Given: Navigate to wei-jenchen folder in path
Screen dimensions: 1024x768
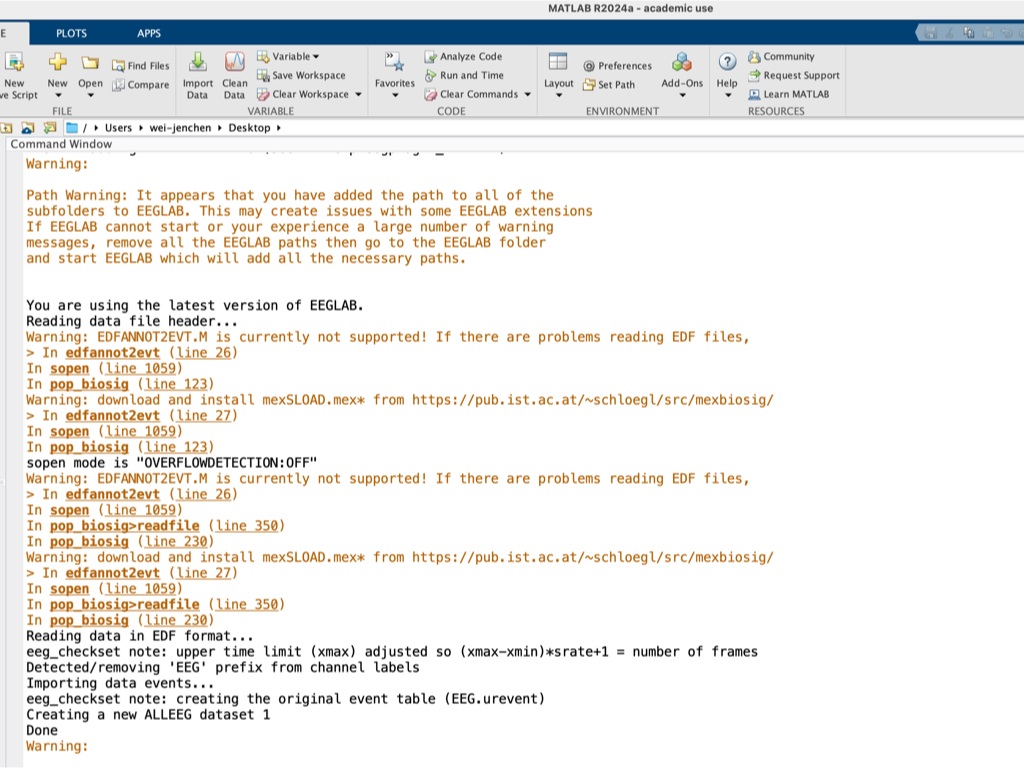Looking at the screenshot, I should (x=180, y=128).
